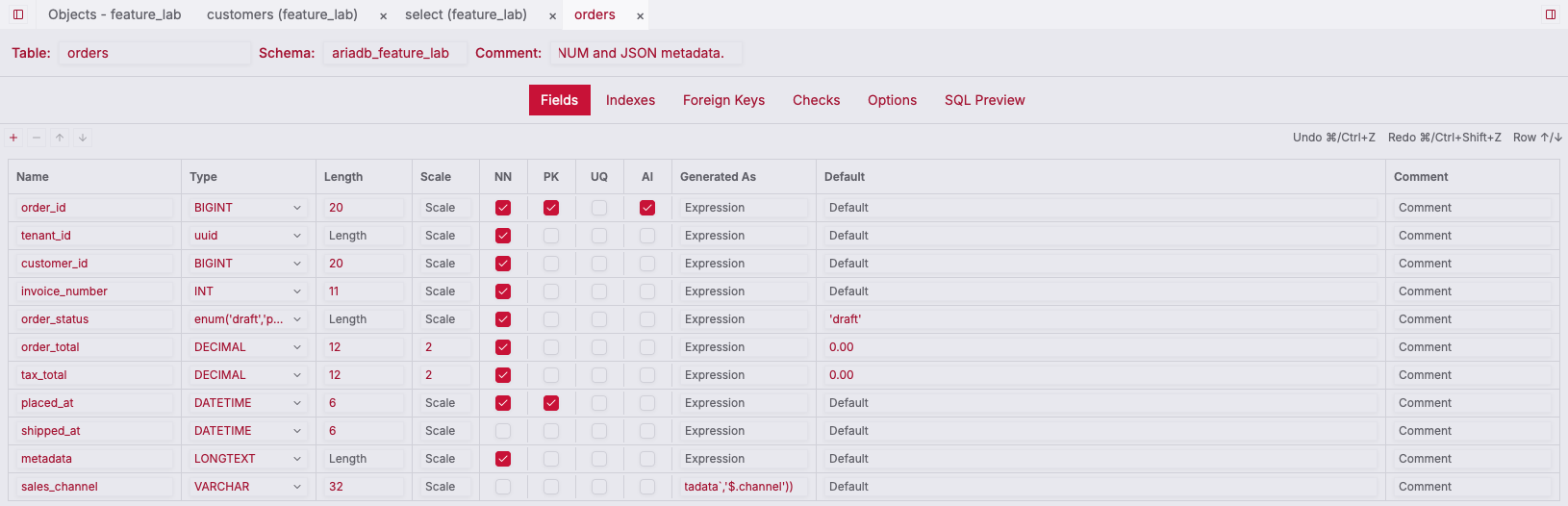The width and height of the screenshot is (1568, 506).
Task: Move field up with arrow icon
Action: coord(60,138)
